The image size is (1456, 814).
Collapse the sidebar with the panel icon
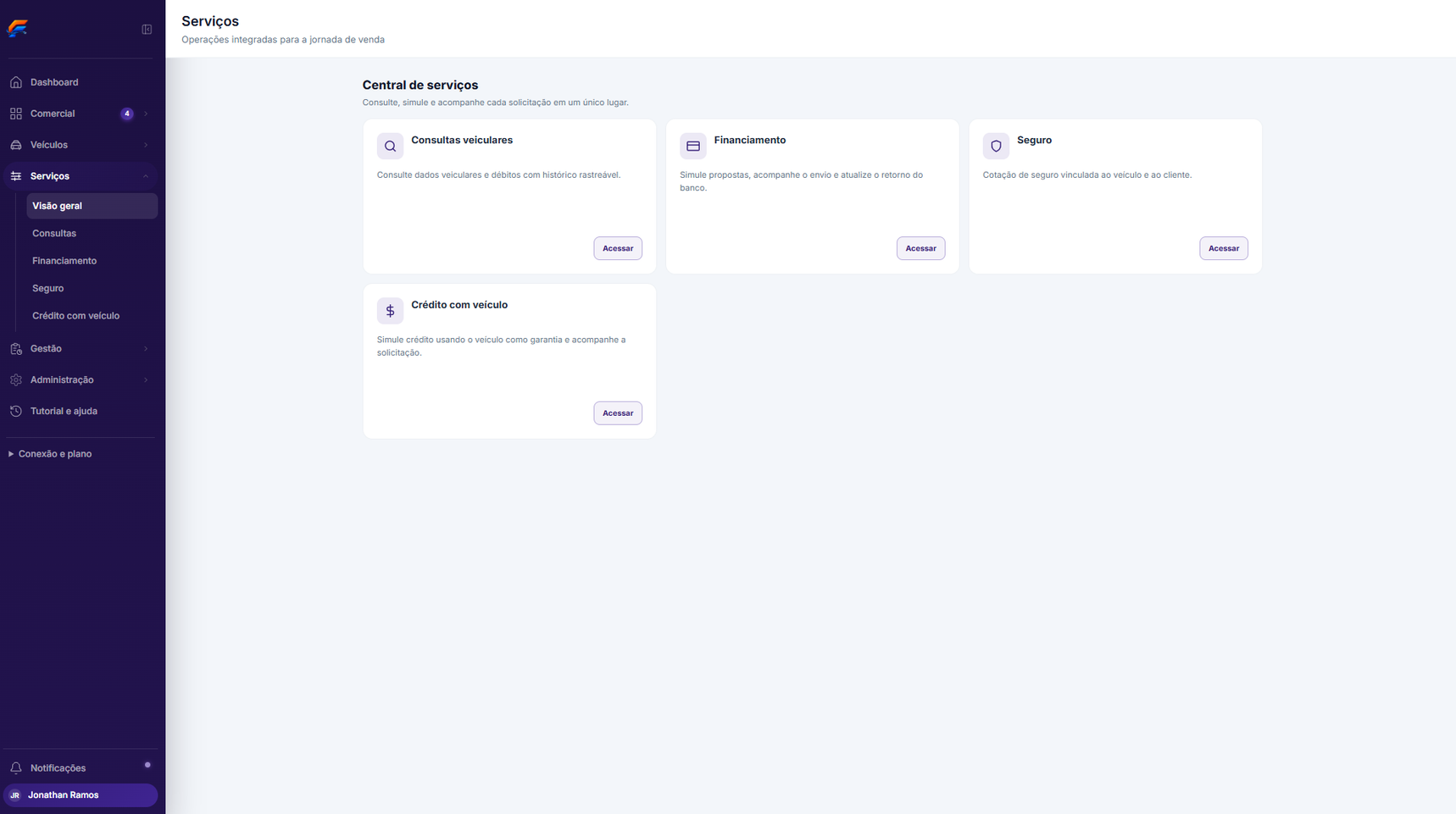(147, 30)
